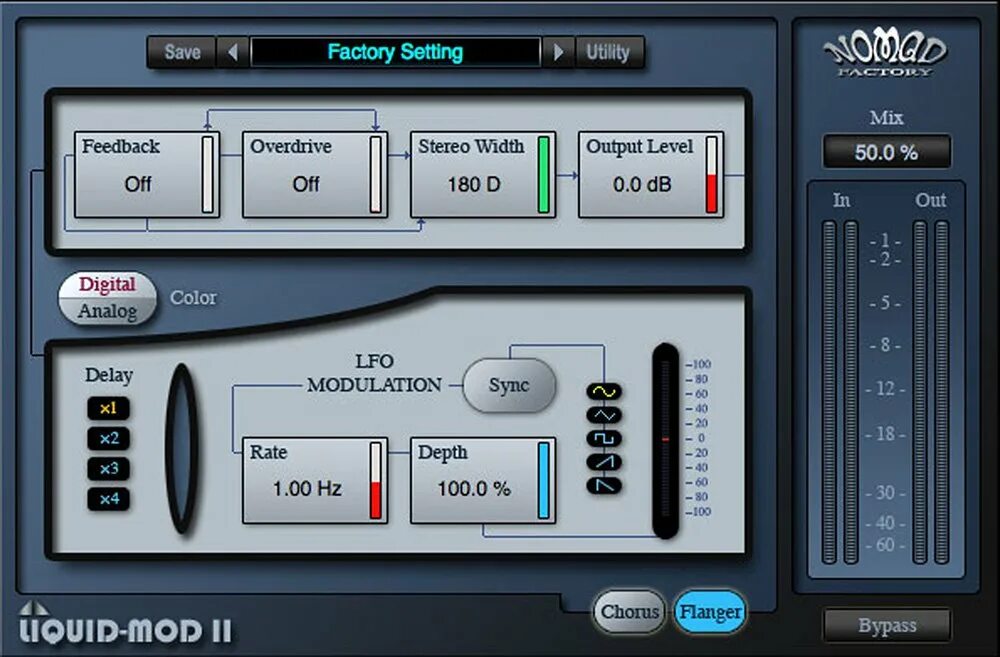Screen dimensions: 1000x657
Task: Click the oval Delay knob
Action: tap(182, 448)
